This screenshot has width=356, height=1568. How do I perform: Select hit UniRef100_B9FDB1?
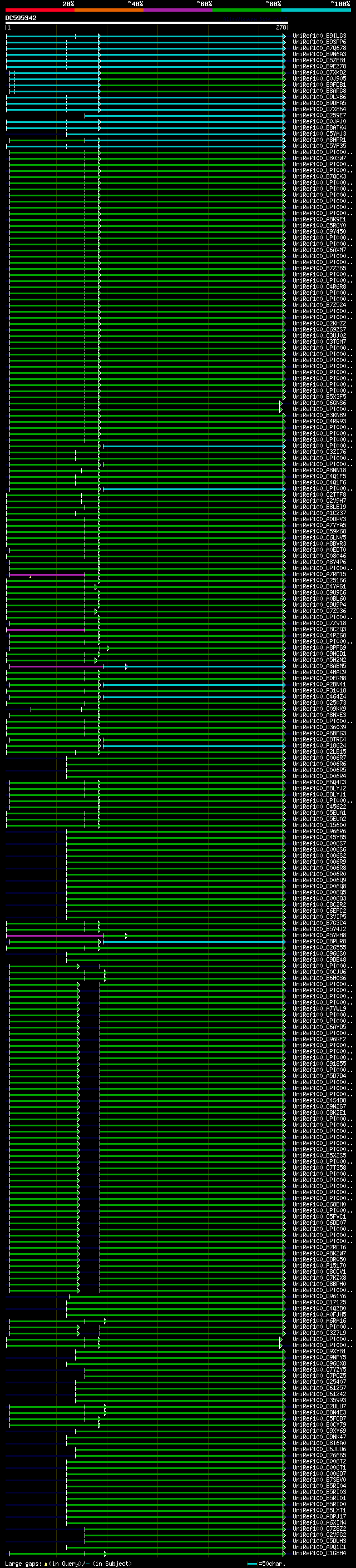pos(319,85)
